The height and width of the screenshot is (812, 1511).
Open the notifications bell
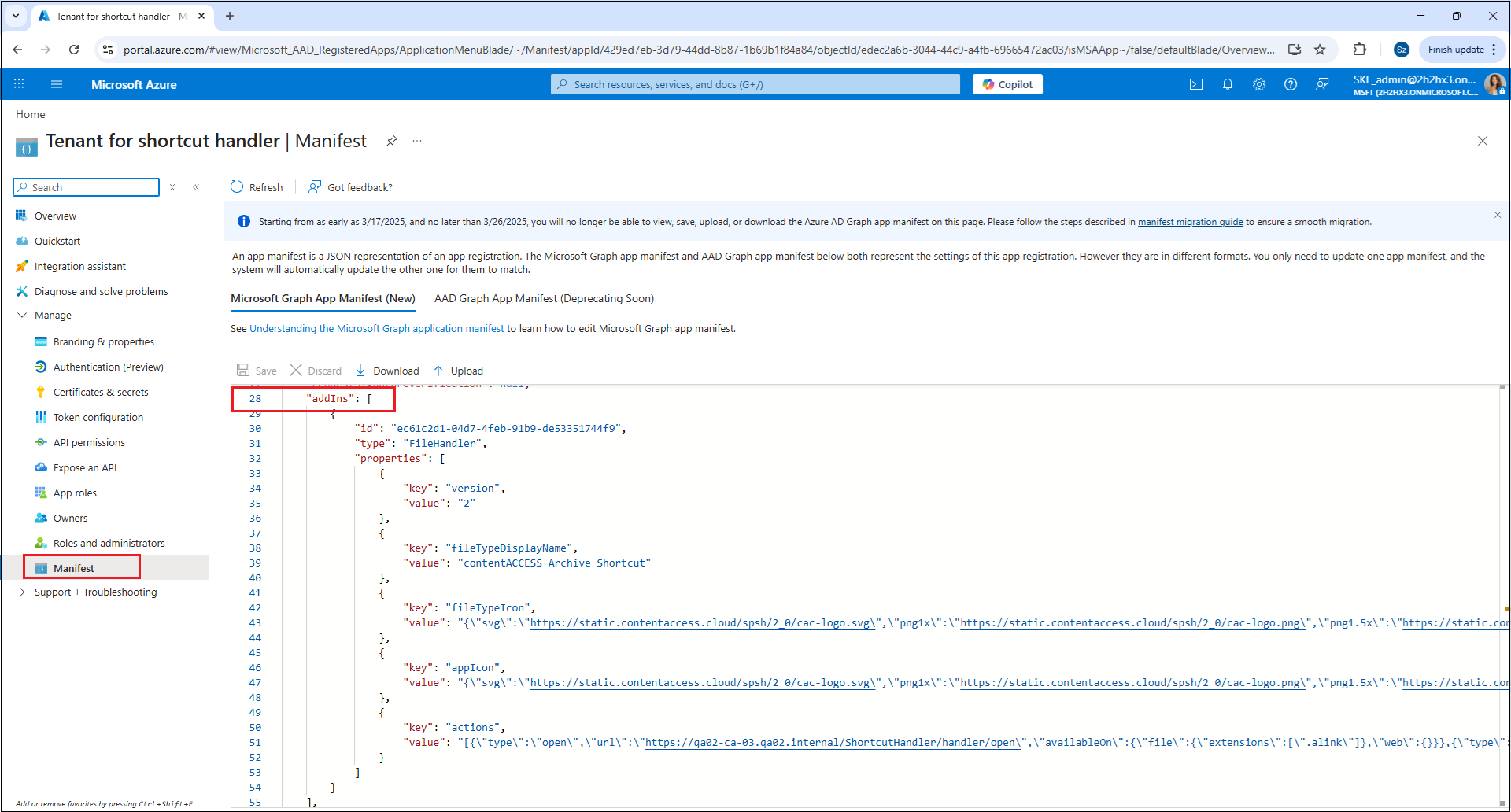click(1228, 84)
